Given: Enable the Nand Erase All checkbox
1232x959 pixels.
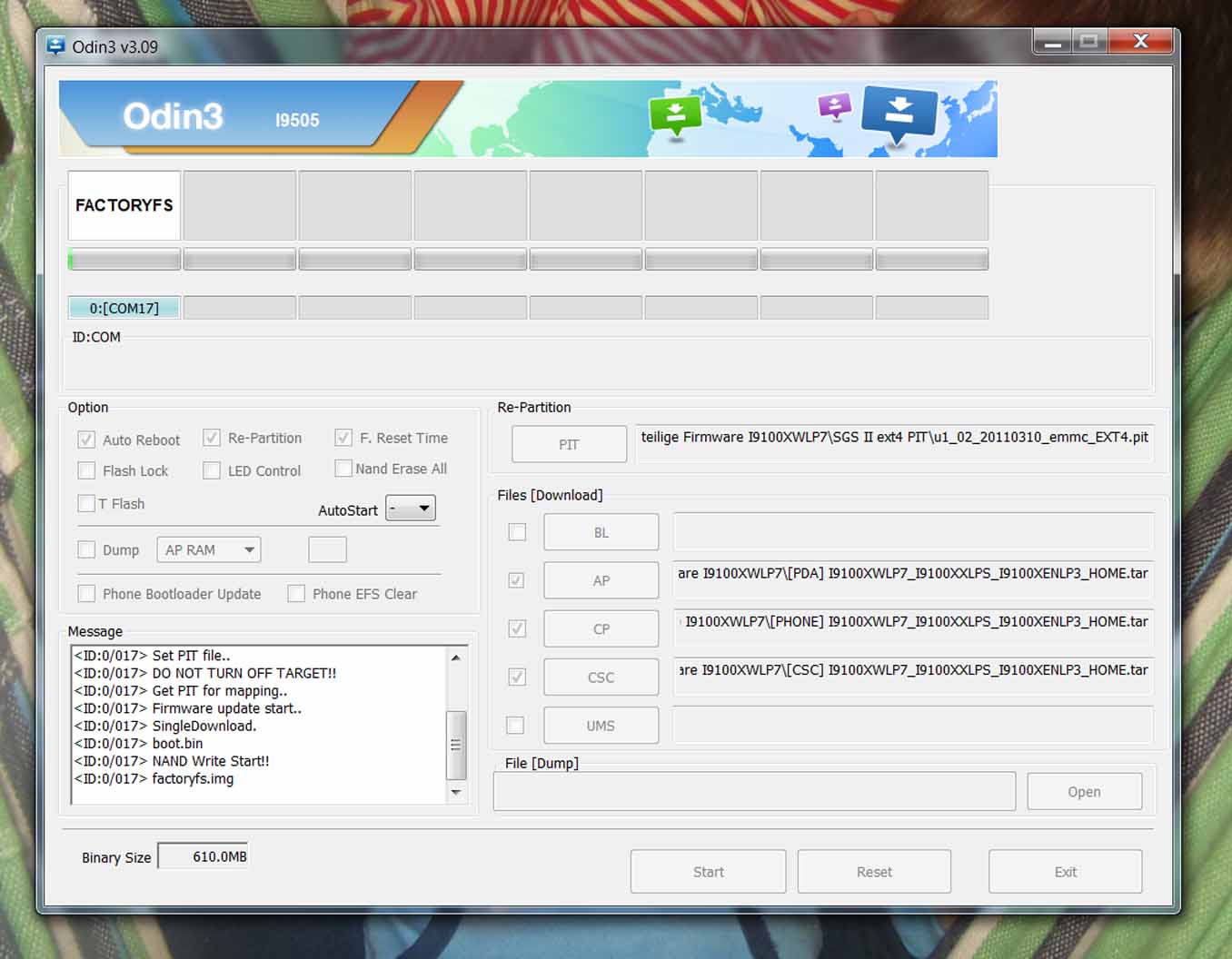Looking at the screenshot, I should coord(343,469).
